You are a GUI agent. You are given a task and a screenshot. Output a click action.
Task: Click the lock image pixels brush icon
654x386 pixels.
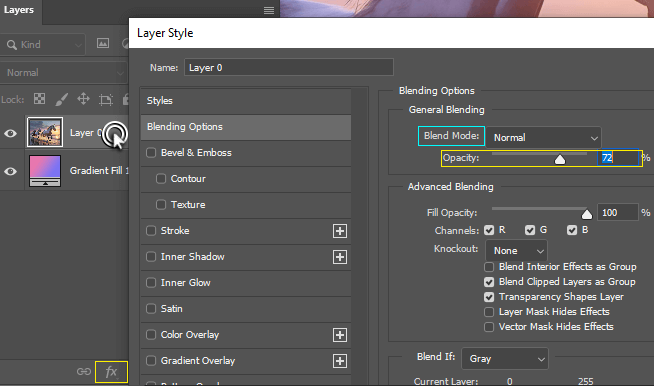61,99
